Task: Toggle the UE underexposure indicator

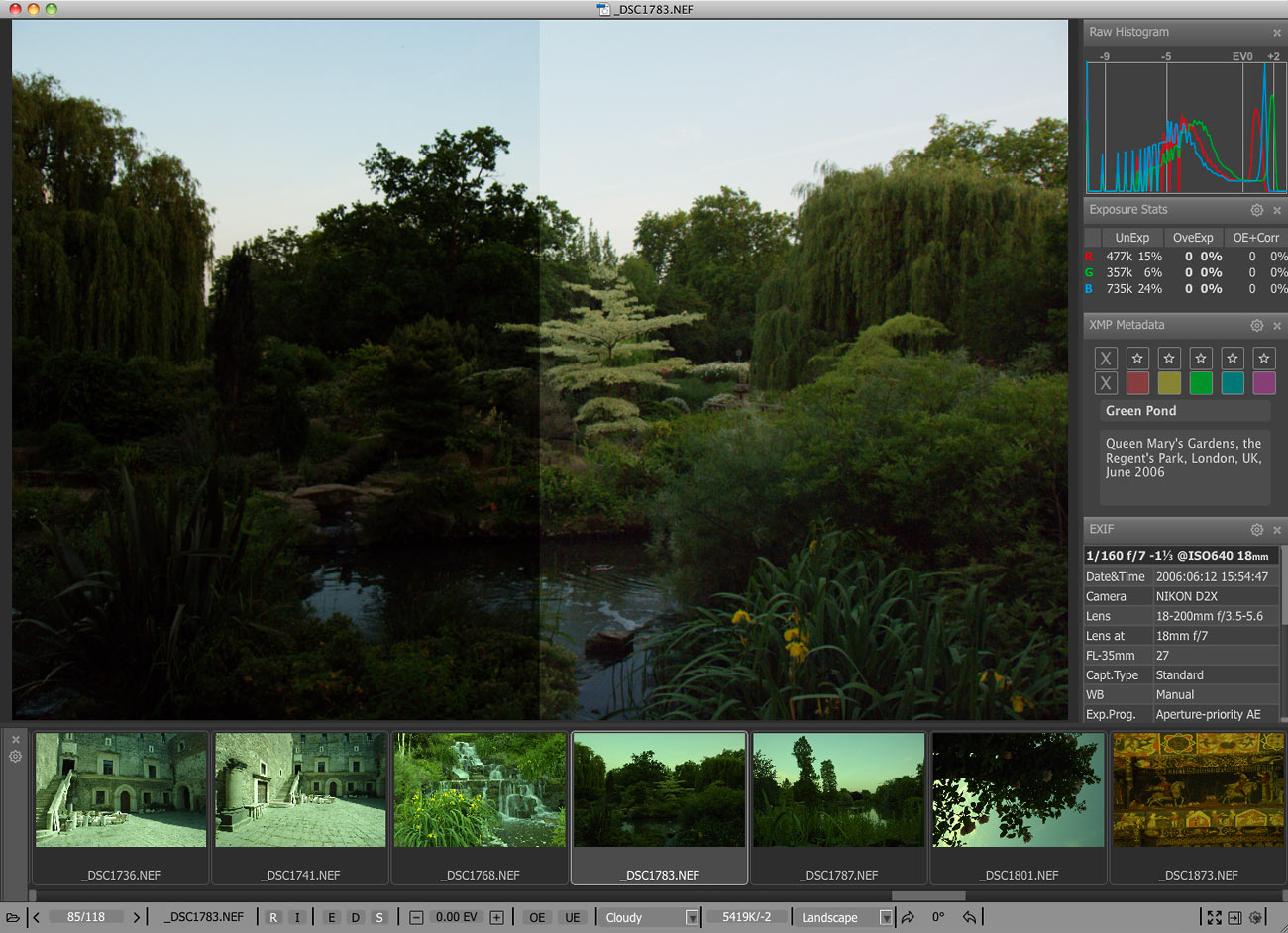Action: point(572,917)
